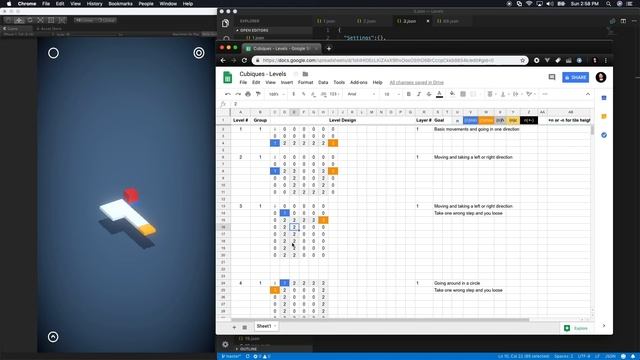Open the Sheets File menu

click(x=243, y=82)
